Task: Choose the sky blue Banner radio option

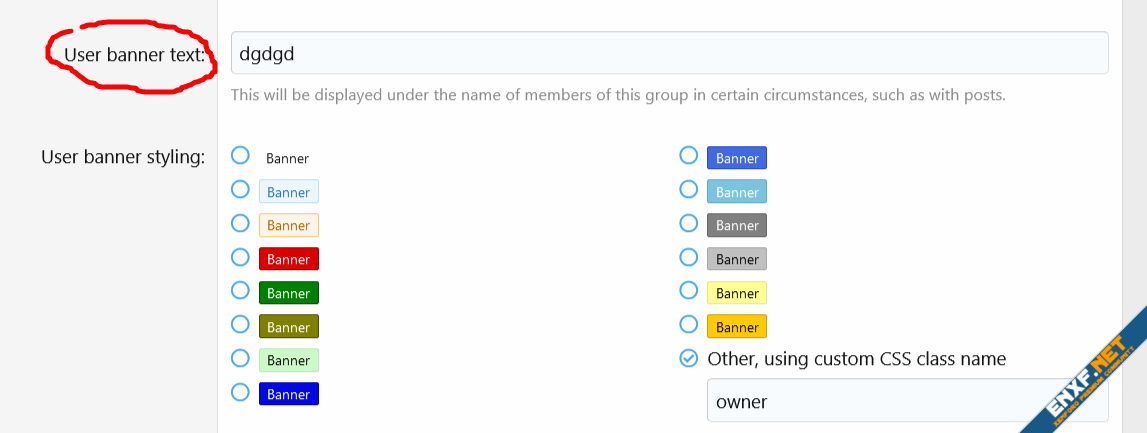Action: (688, 189)
